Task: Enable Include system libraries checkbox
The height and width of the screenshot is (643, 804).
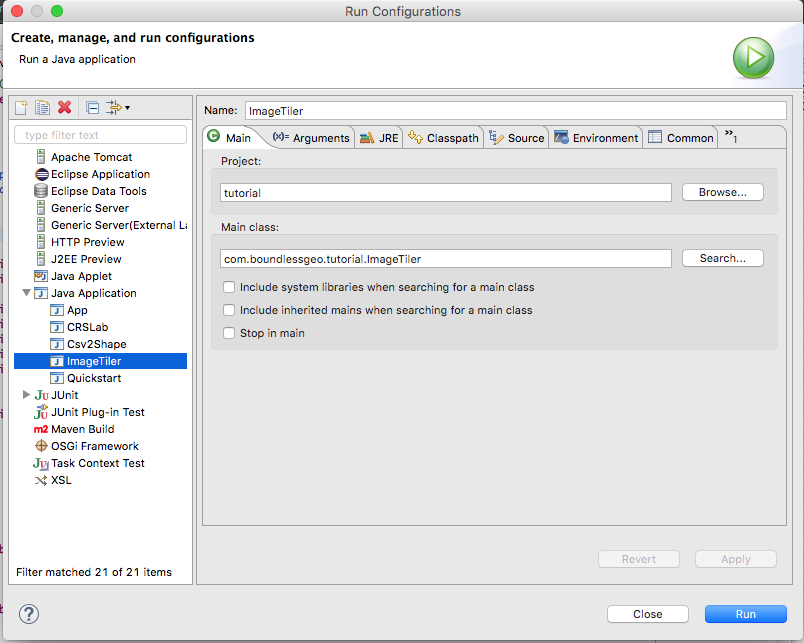Action: (229, 287)
